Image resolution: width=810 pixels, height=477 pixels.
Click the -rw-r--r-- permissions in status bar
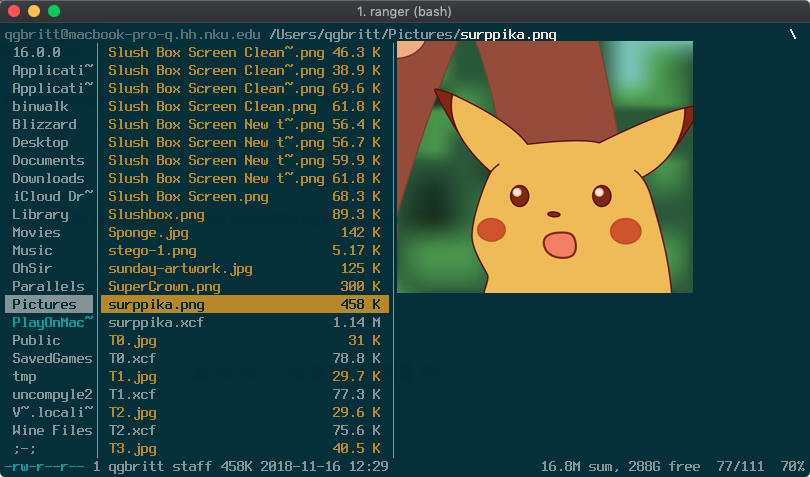click(x=44, y=466)
